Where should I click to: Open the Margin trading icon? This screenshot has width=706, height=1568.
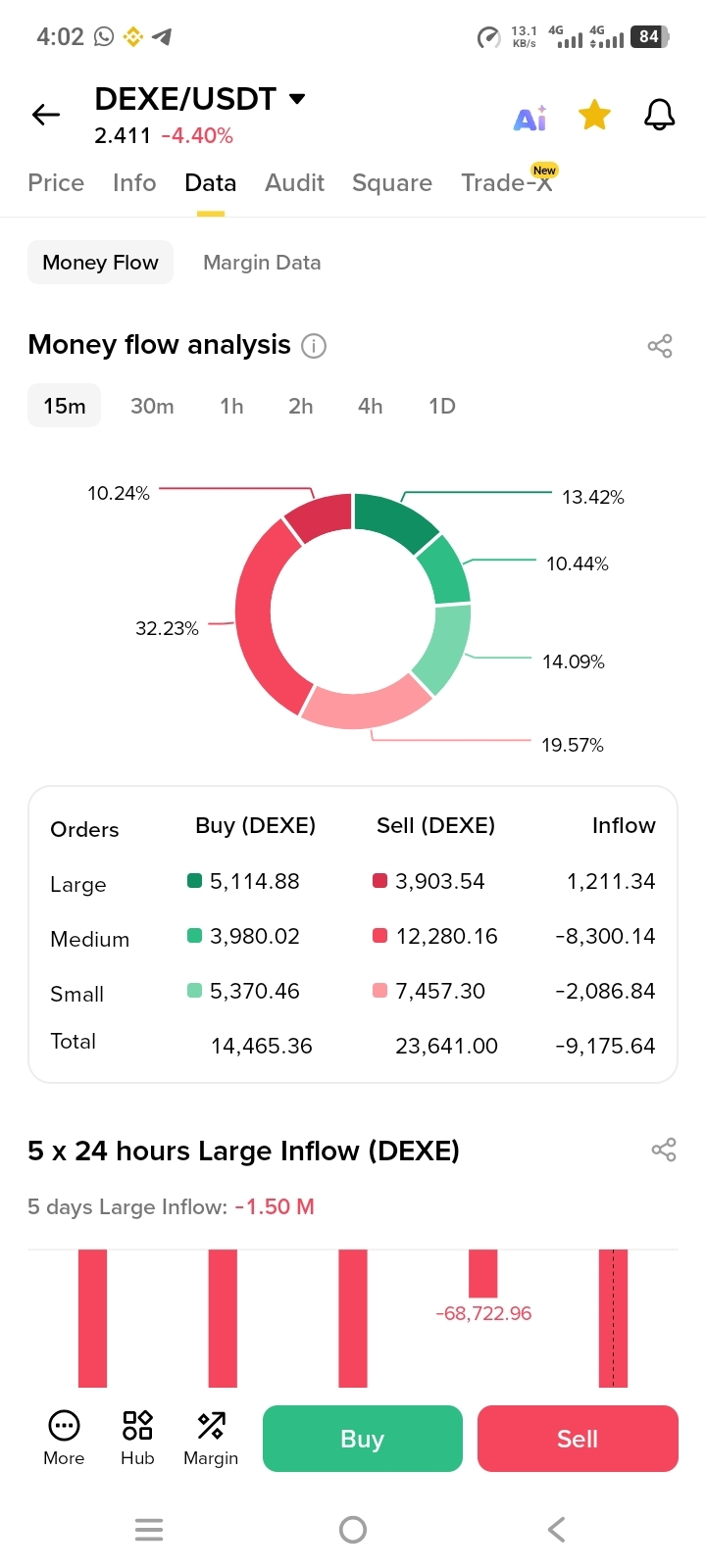click(x=211, y=1438)
